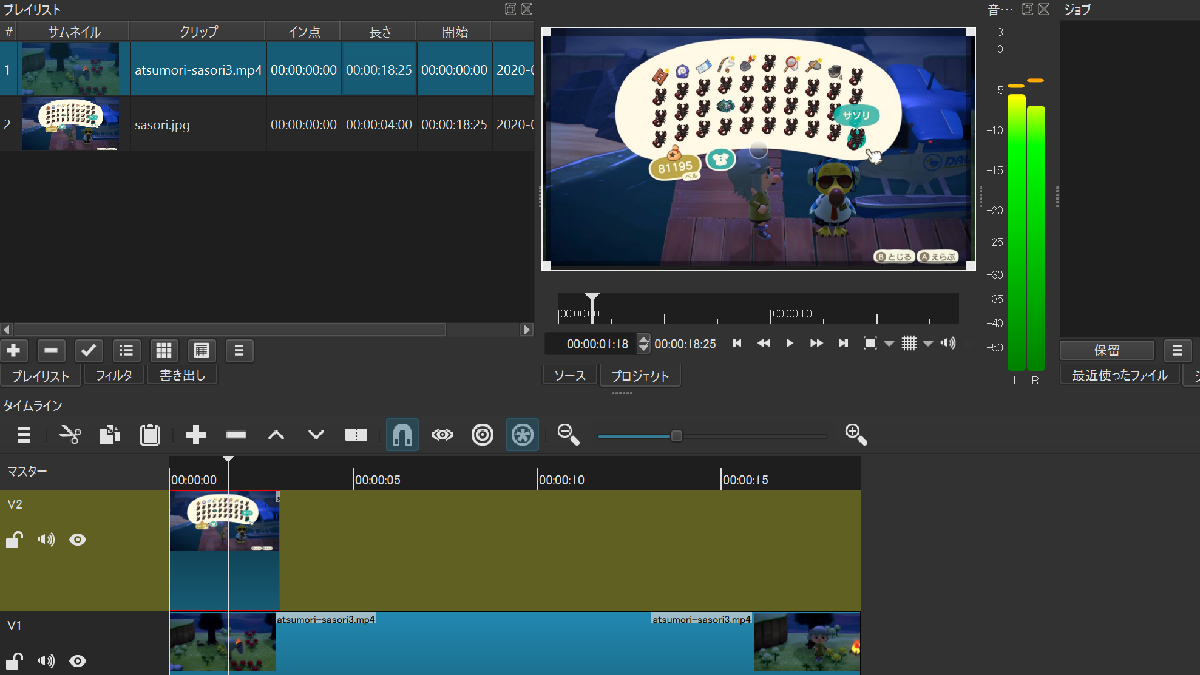Screen dimensions: 1200x675
Task: Click Split at playhead icon
Action: click(356, 435)
